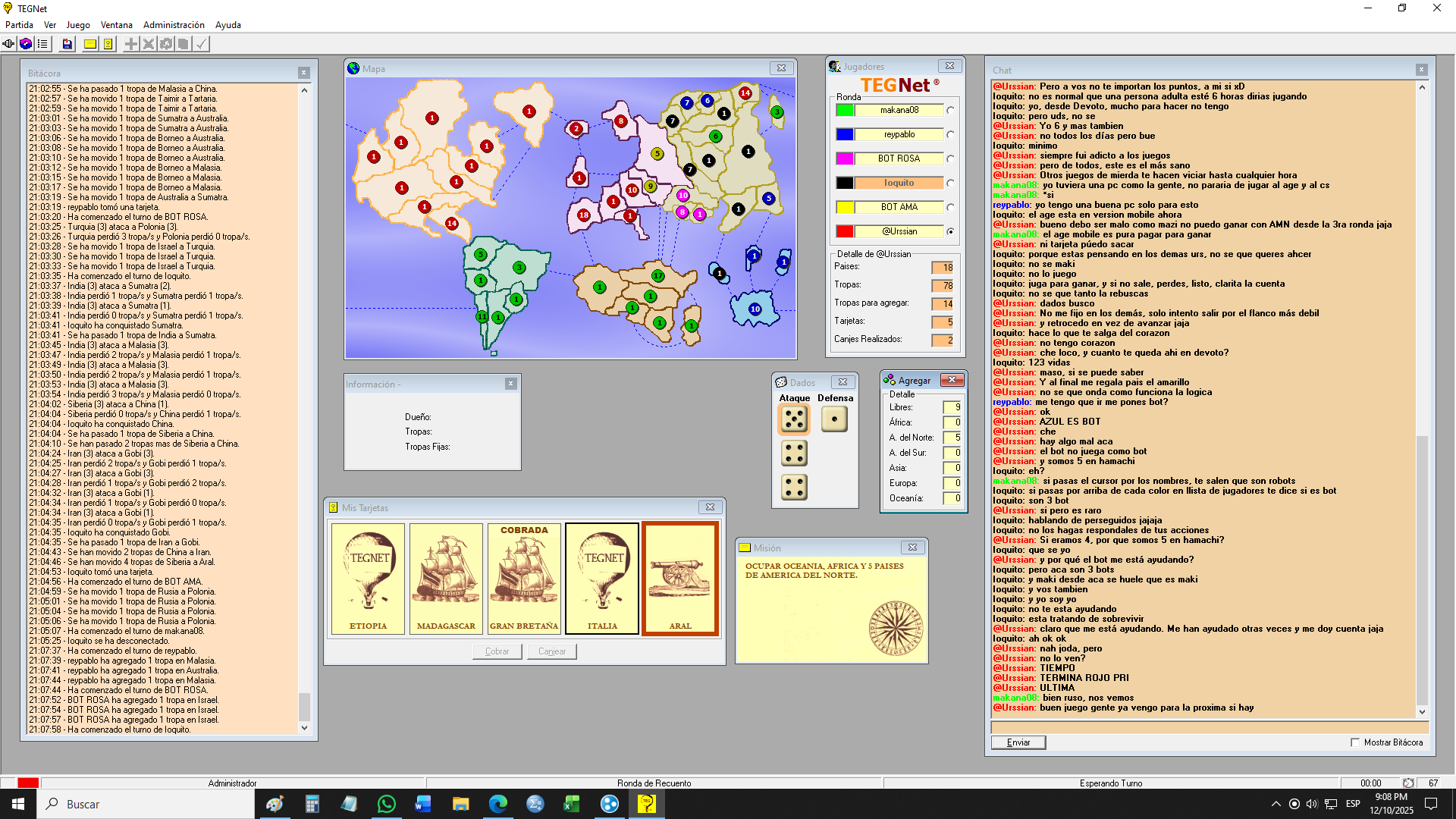This screenshot has width=1456, height=819.
Task: Select radio button next to BOT ROSA
Action: pyautogui.click(x=950, y=158)
